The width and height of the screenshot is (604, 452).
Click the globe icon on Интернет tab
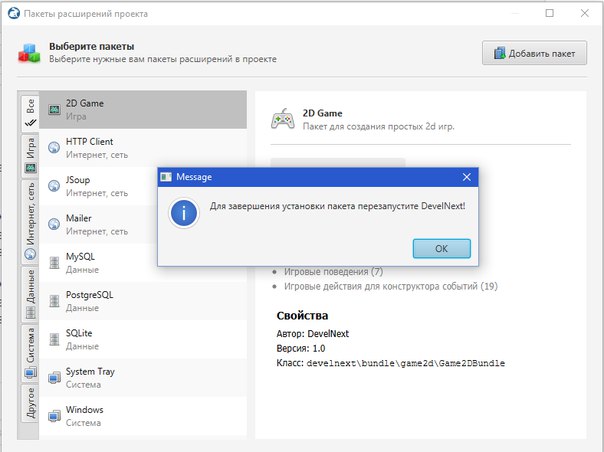(30, 254)
